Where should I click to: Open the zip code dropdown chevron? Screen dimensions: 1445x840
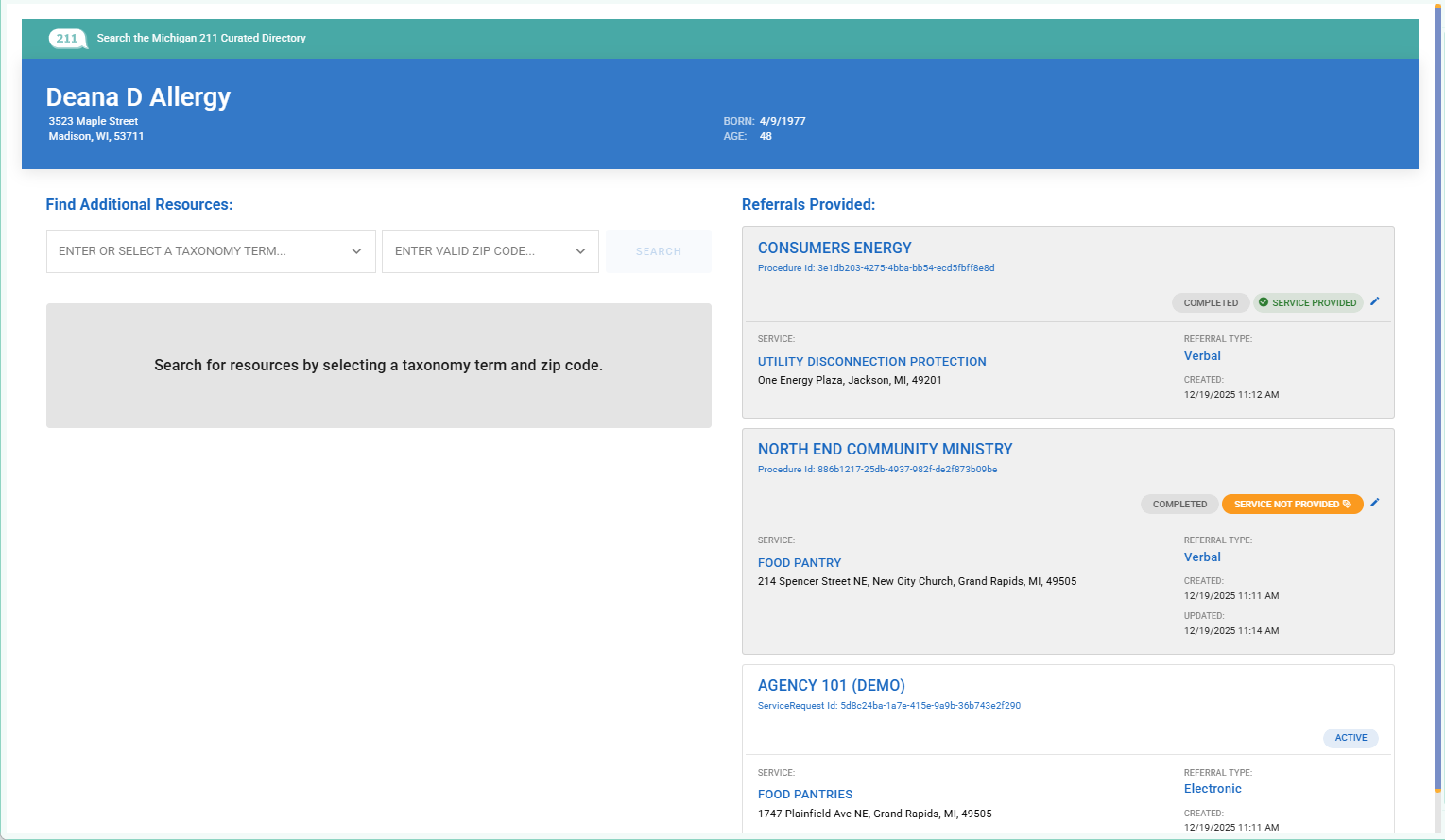pyautogui.click(x=580, y=251)
